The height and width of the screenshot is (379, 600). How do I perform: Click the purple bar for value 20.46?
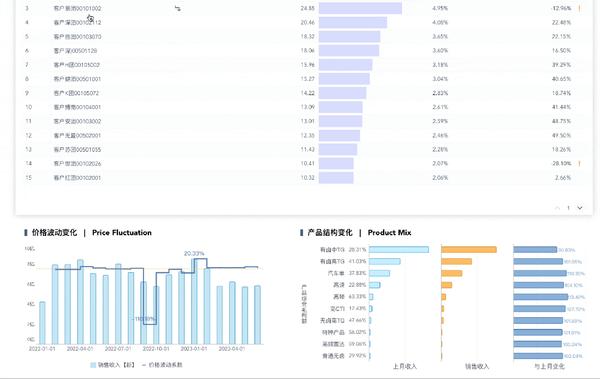click(x=353, y=23)
